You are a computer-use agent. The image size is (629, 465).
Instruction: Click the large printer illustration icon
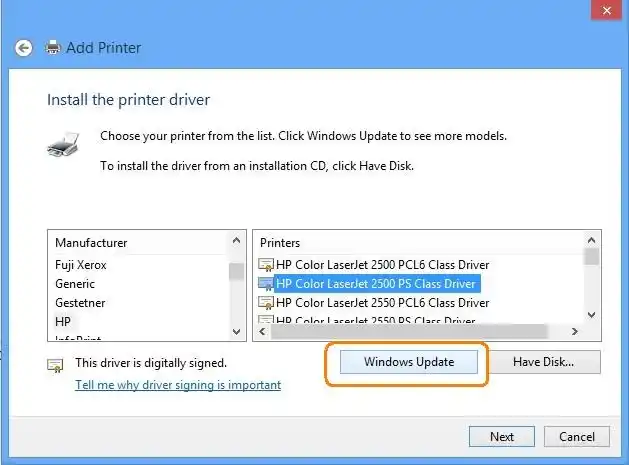coord(65,147)
